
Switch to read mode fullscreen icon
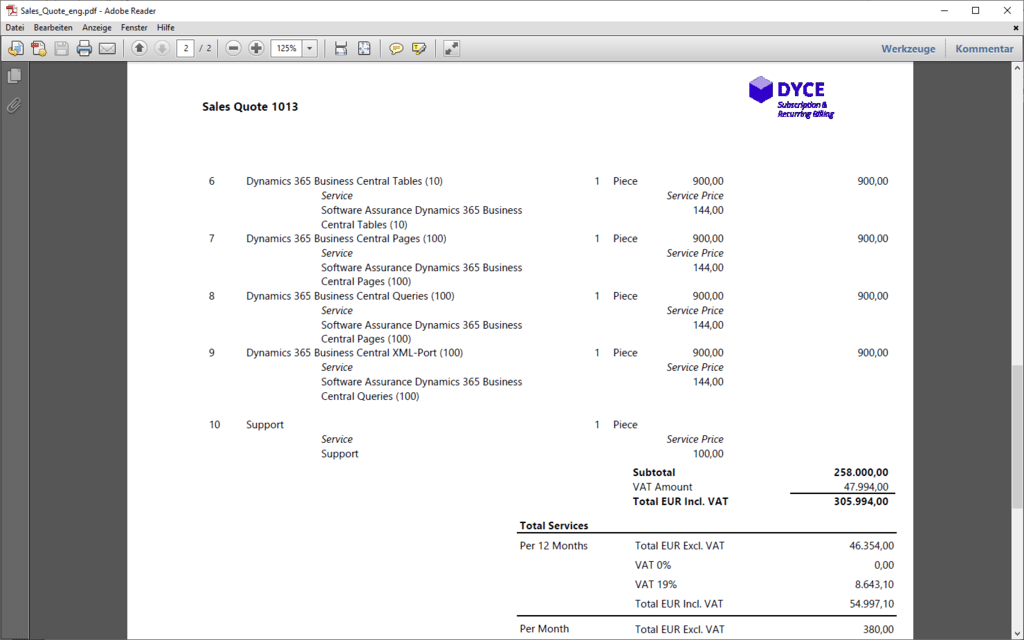[452, 48]
